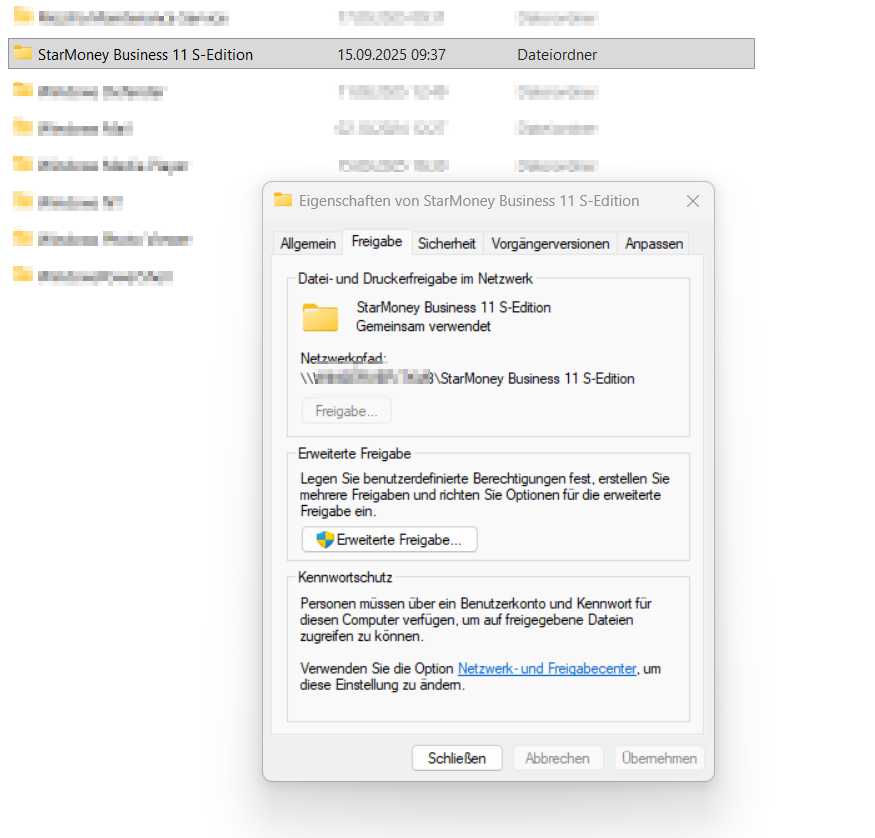Open the Anpassen tab
875x838 pixels.
654,243
